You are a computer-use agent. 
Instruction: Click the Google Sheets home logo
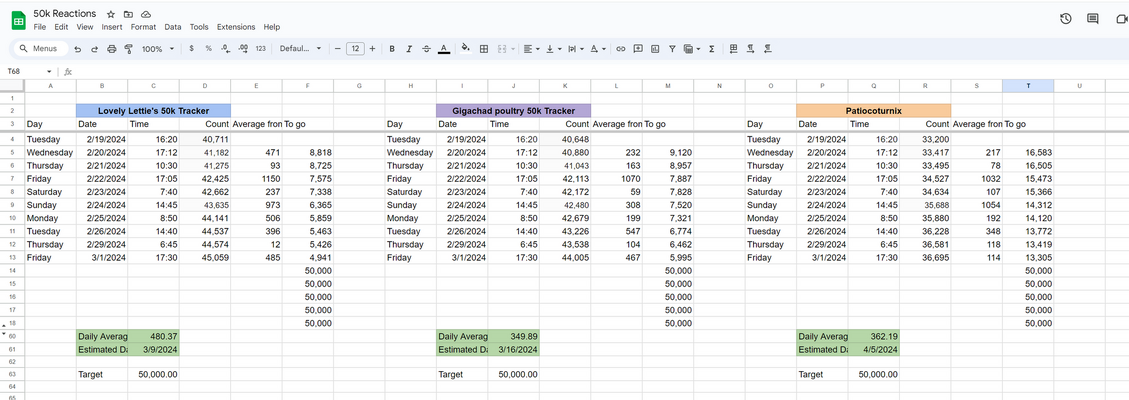(x=19, y=20)
